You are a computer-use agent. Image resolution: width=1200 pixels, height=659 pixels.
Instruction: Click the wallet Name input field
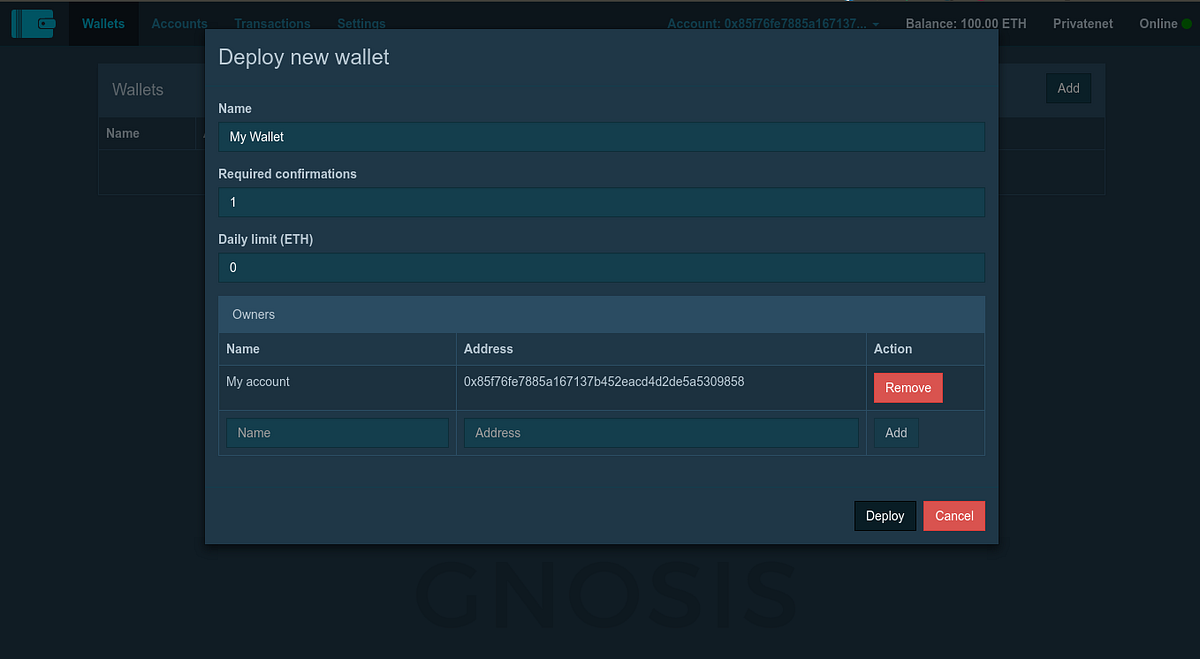[601, 137]
